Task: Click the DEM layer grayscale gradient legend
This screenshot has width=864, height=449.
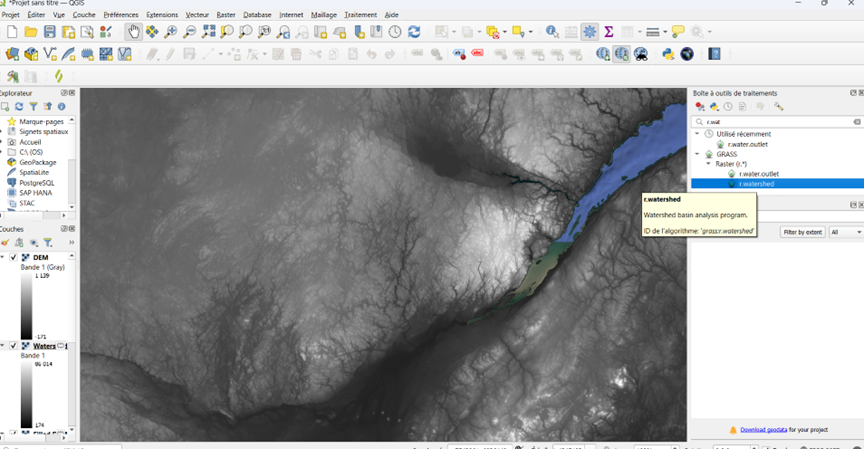Action: click(27, 305)
